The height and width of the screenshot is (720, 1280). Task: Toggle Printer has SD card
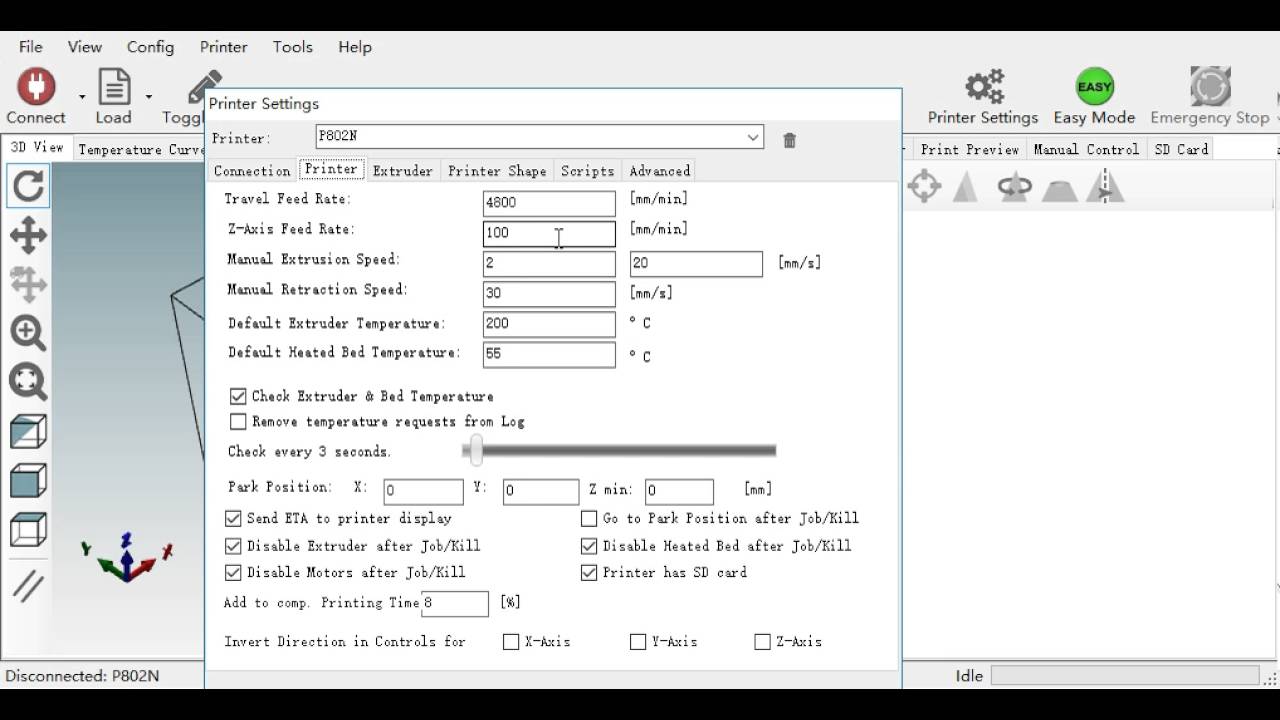pyautogui.click(x=589, y=573)
